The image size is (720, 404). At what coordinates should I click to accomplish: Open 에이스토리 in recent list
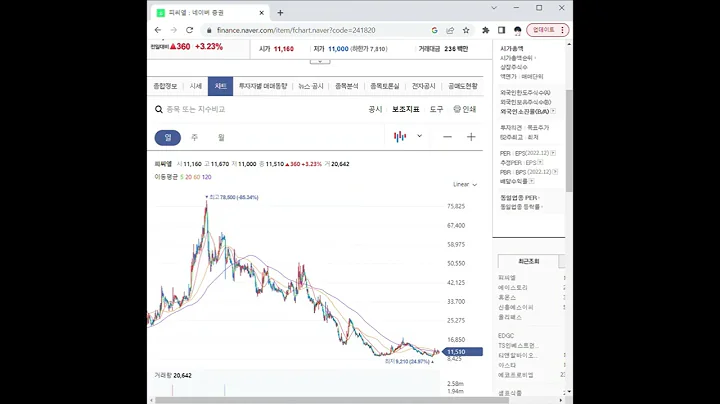(513, 287)
